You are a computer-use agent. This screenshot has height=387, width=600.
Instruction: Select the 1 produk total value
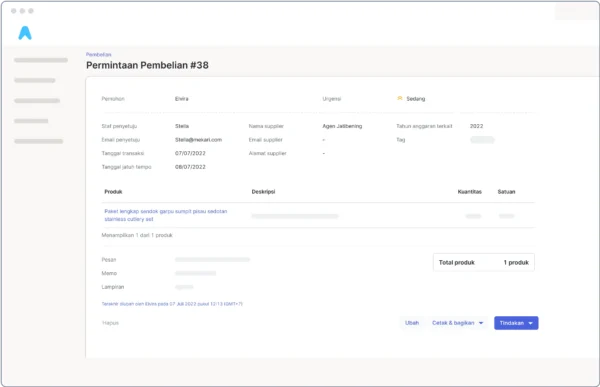tap(516, 263)
